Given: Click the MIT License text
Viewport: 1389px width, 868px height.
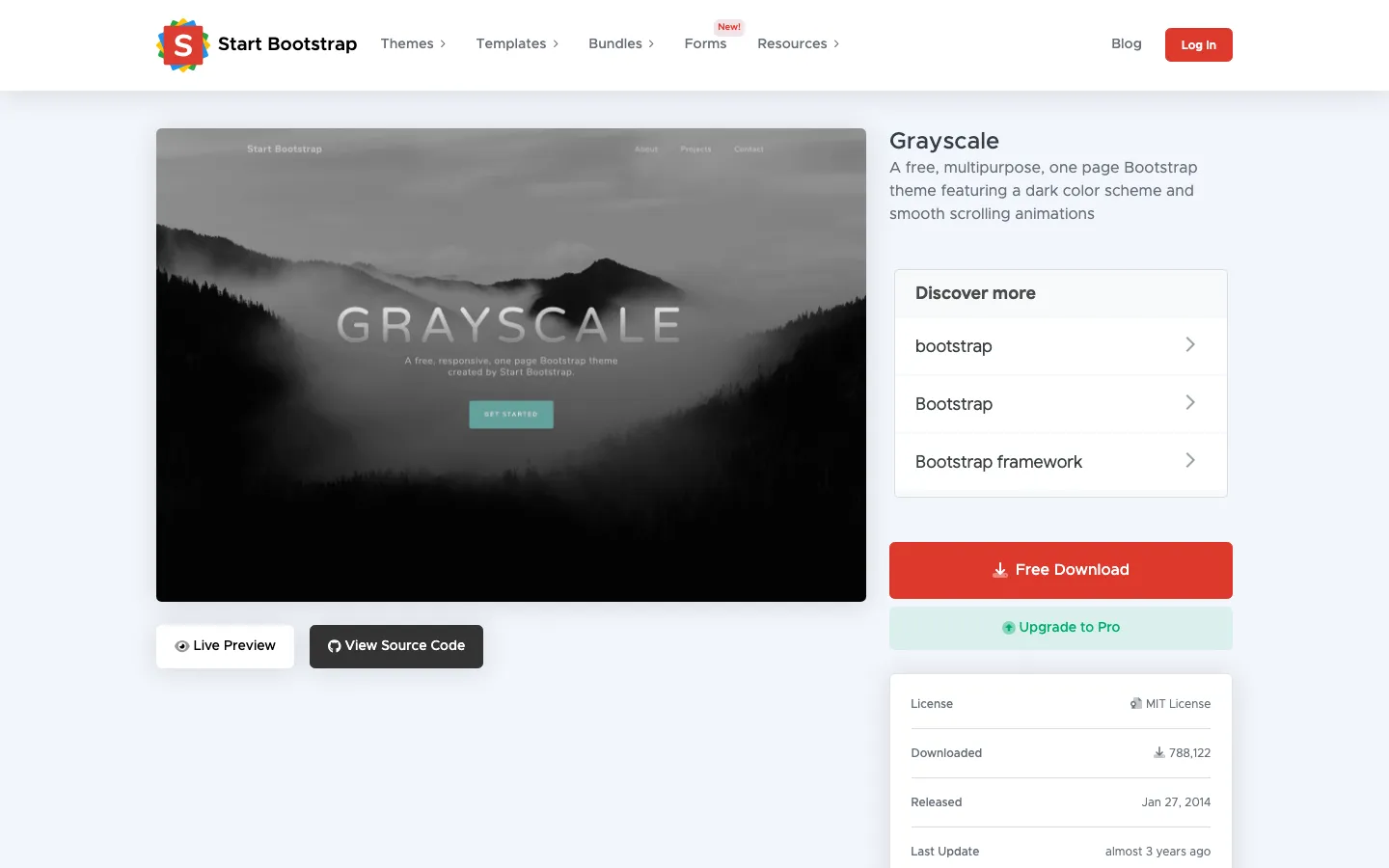Looking at the screenshot, I should click(x=1178, y=704).
